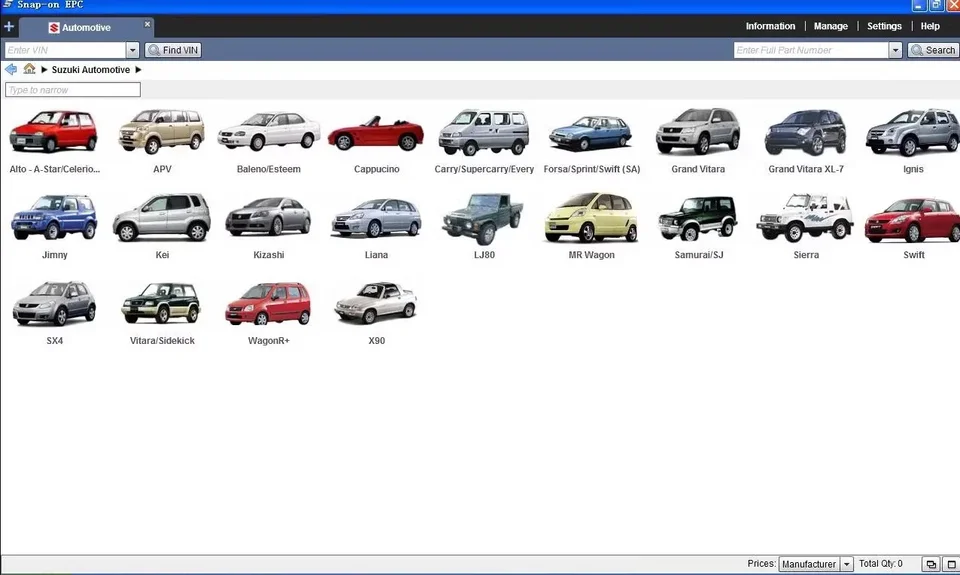Select the SX4 car image
960x575 pixels.
[54, 303]
